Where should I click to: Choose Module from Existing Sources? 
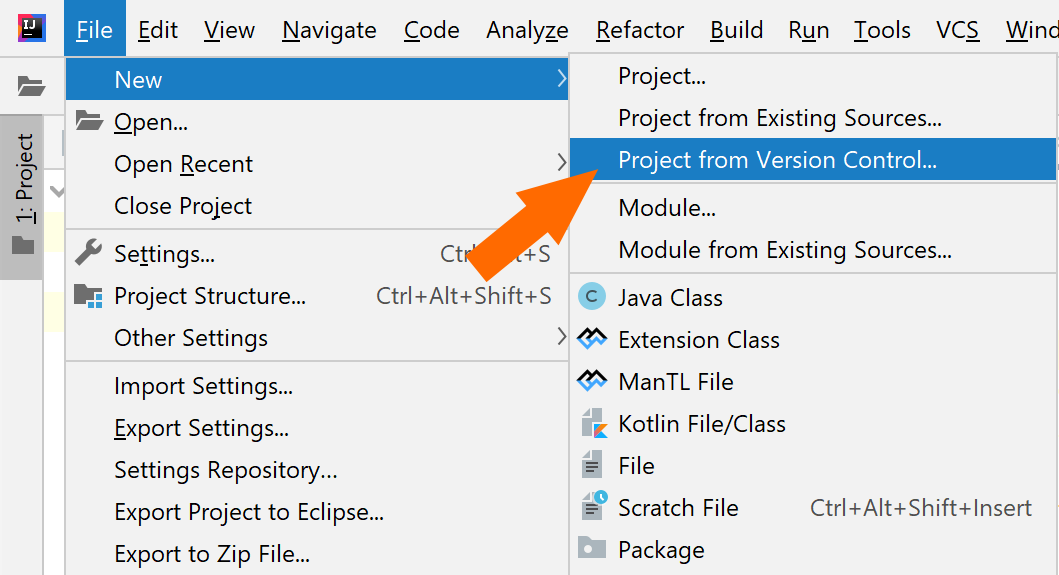tap(784, 250)
